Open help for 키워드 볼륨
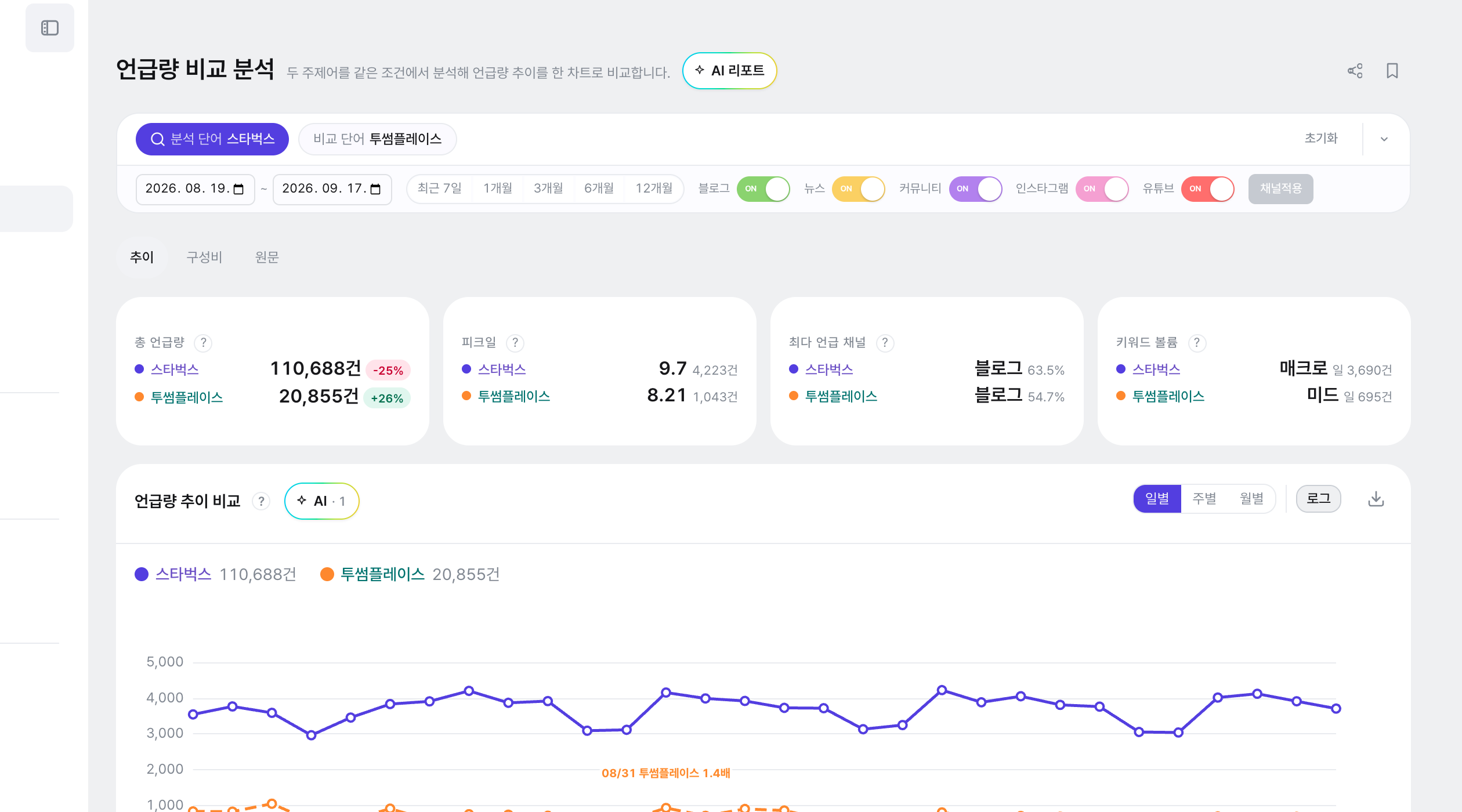Viewport: 1462px width, 812px height. click(x=1197, y=343)
